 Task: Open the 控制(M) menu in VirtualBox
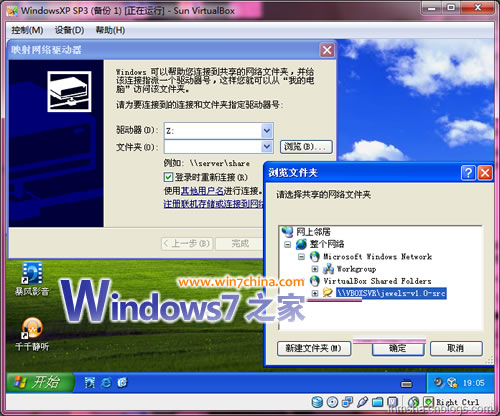(x=27, y=30)
